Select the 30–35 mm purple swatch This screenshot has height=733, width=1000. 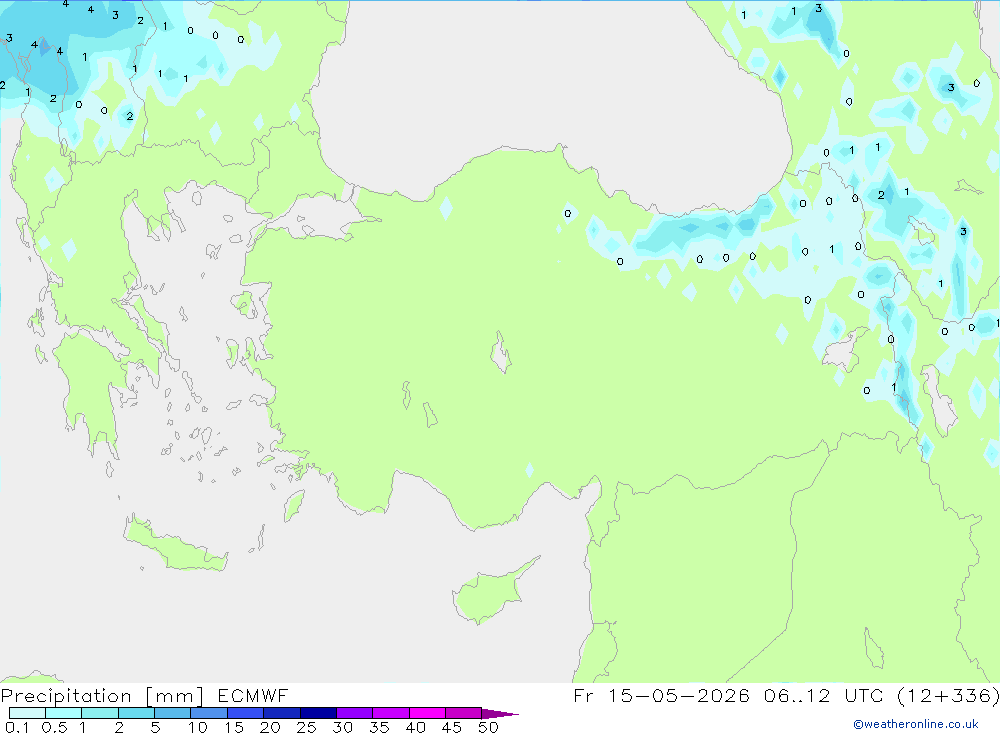355,713
